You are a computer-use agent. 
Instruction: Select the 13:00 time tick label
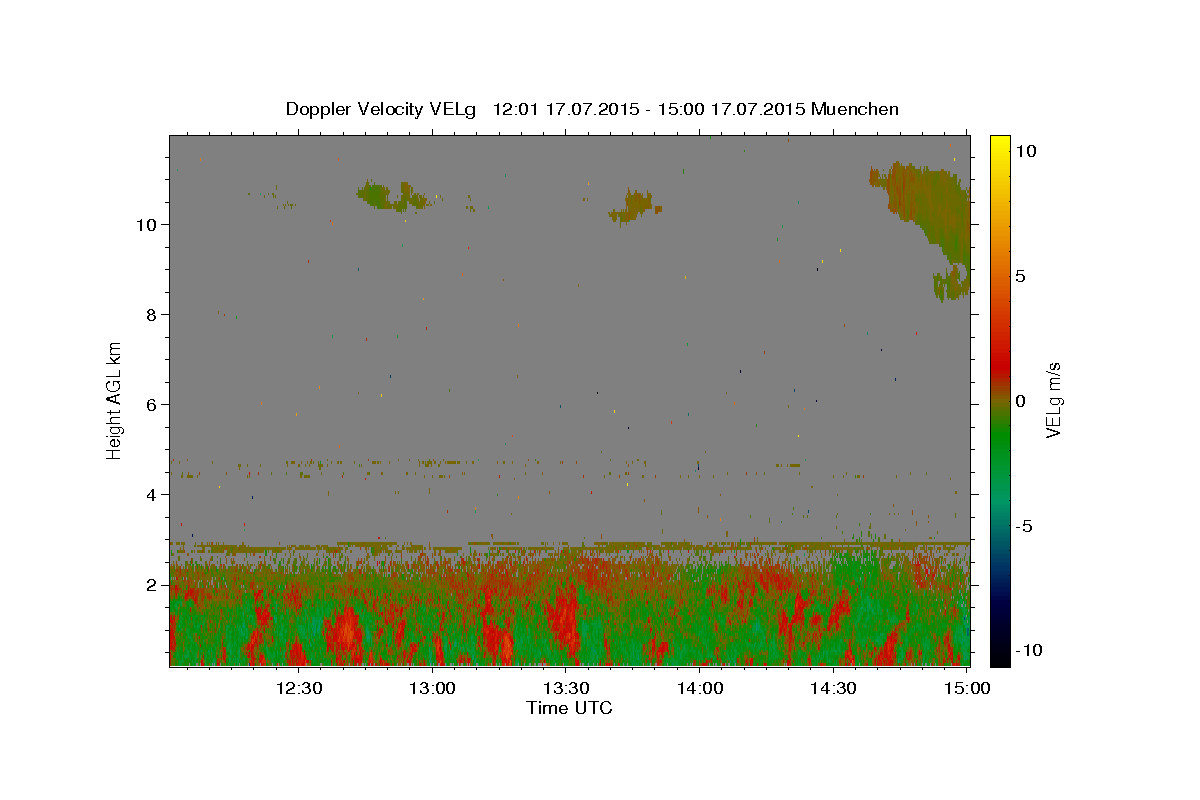pyautogui.click(x=433, y=688)
